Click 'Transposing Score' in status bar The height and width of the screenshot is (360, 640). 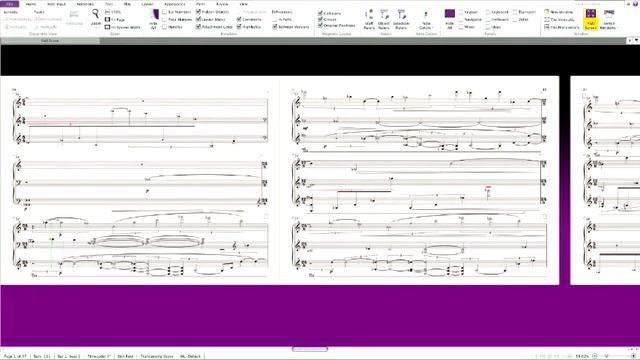pos(157,356)
